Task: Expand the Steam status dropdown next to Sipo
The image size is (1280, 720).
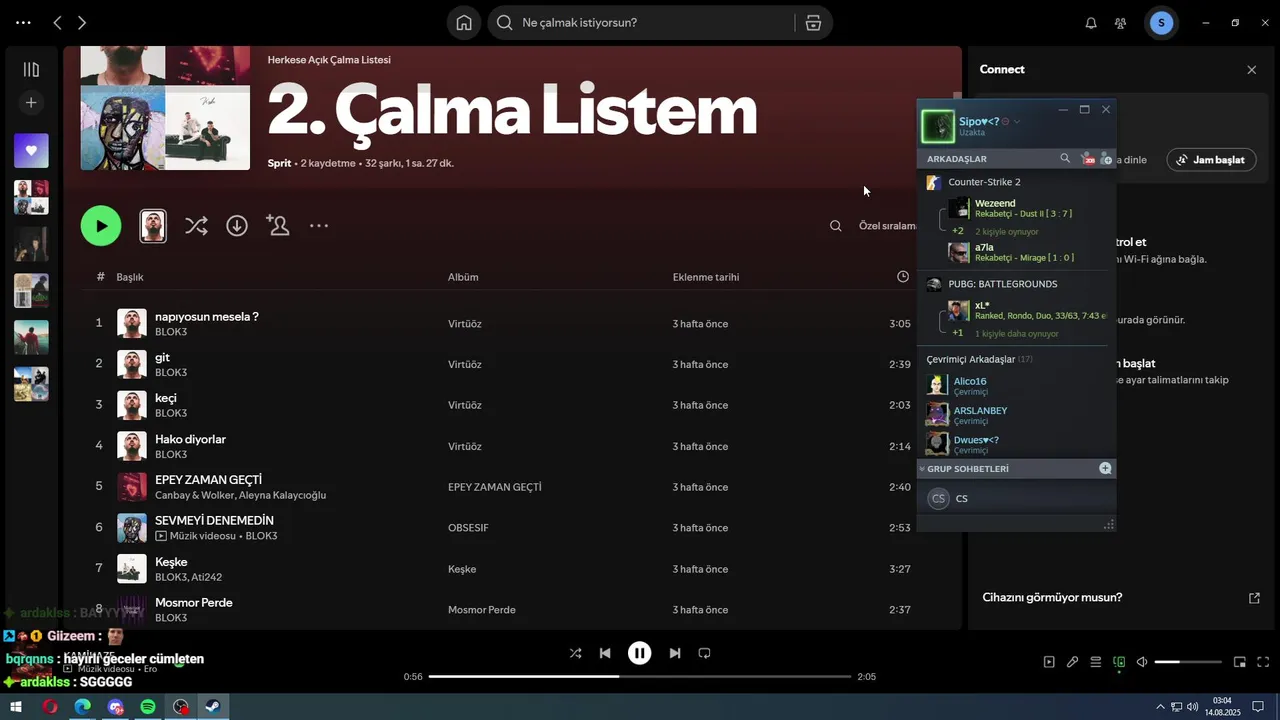Action: [1017, 121]
